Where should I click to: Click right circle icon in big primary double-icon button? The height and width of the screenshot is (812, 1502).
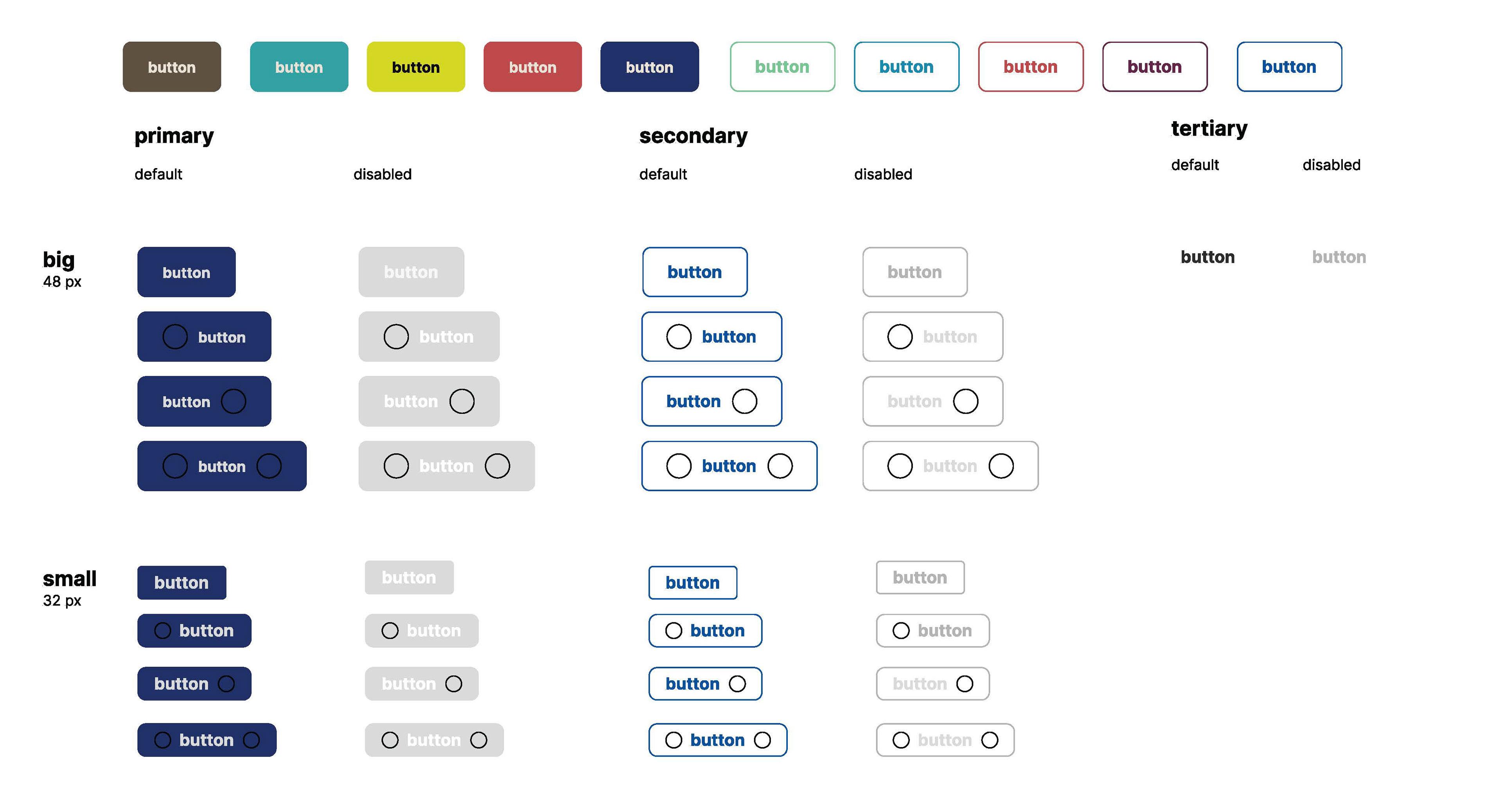point(269,466)
